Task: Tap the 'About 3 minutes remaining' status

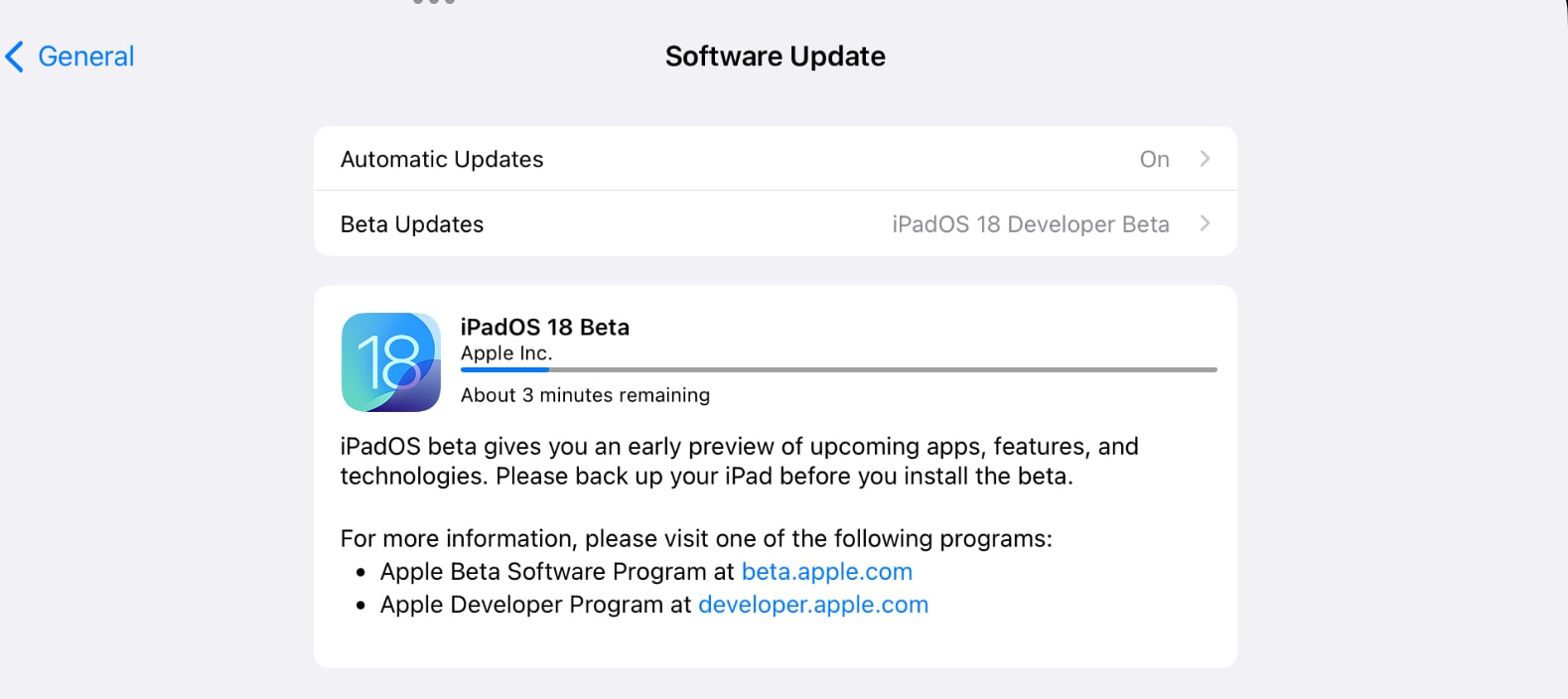Action: 585,395
